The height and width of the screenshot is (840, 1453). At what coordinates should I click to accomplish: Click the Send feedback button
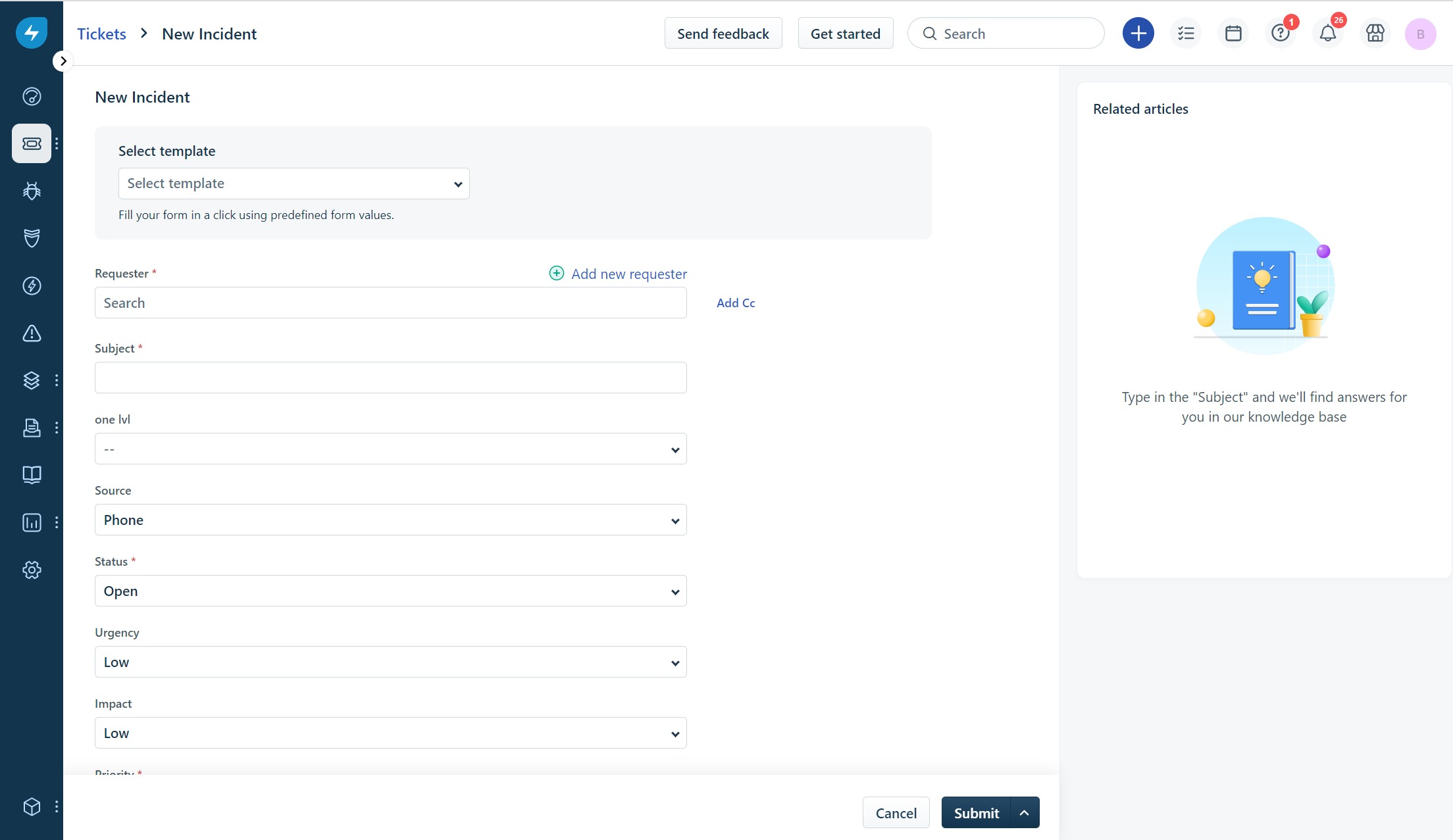click(723, 34)
